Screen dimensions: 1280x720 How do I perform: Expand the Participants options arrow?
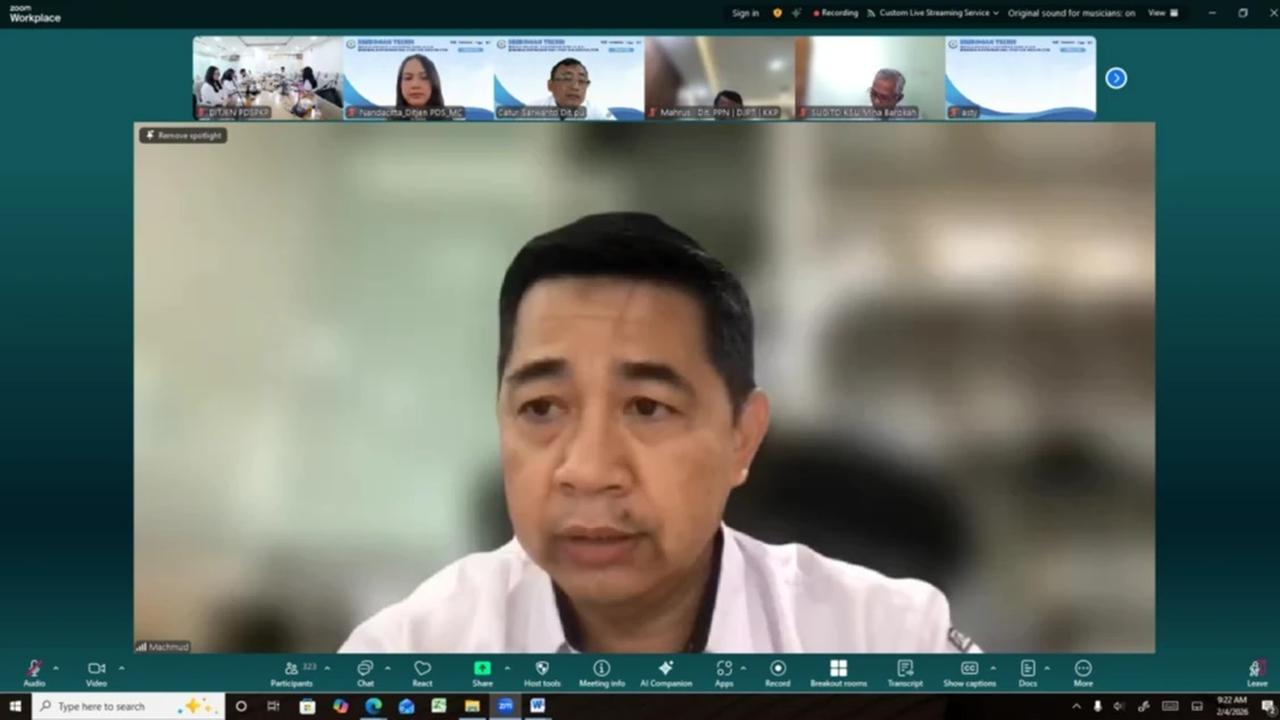click(326, 668)
